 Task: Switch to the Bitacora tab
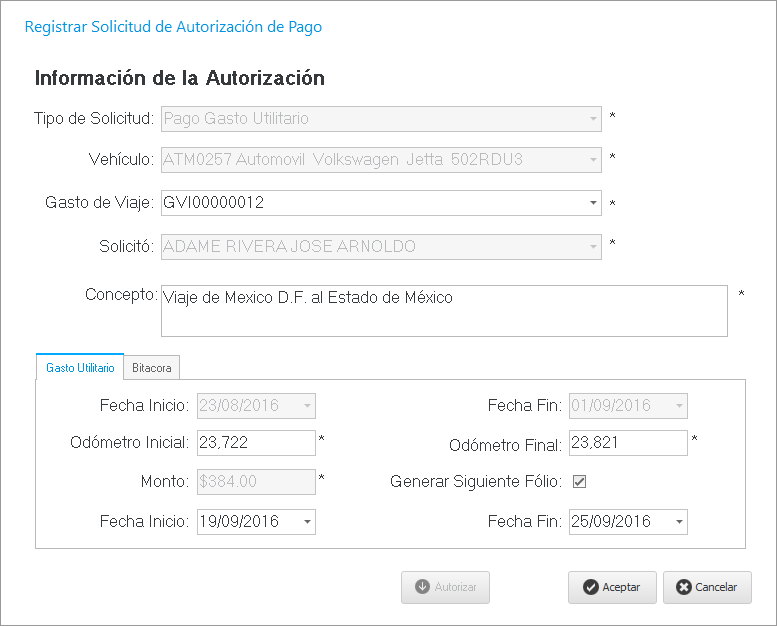pos(152,368)
